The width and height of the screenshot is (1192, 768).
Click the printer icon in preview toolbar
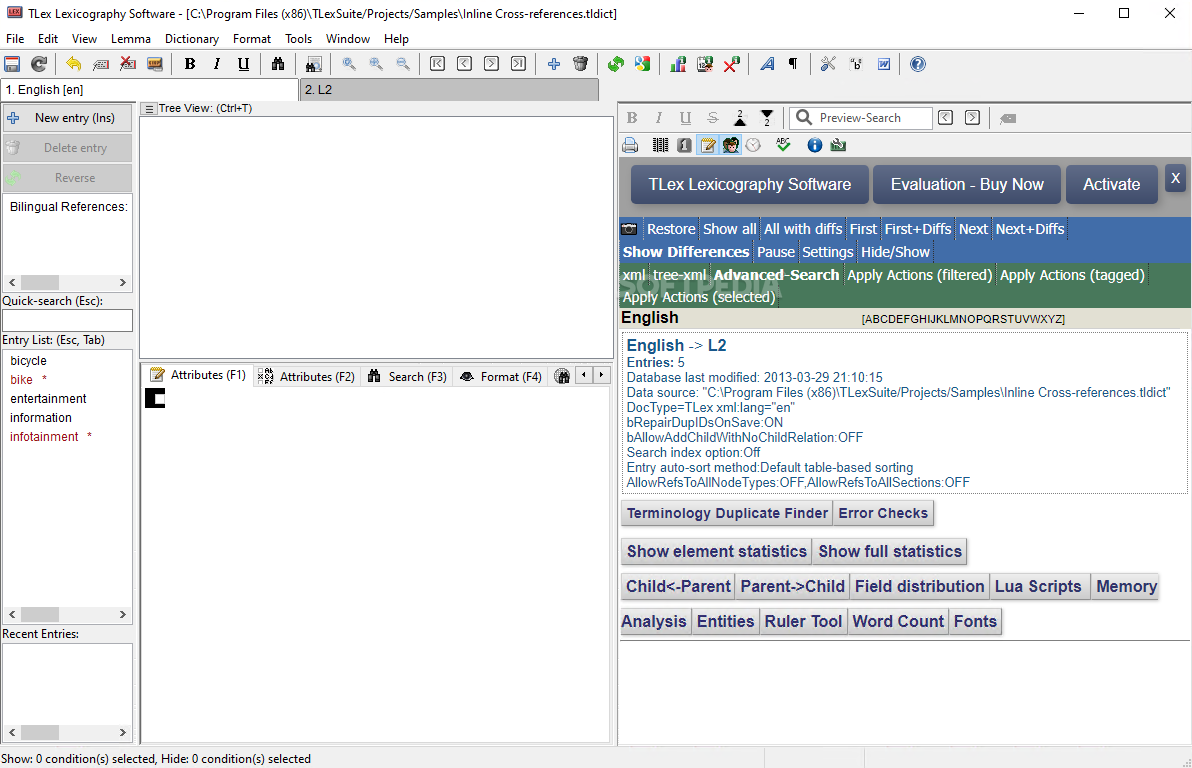coord(630,145)
